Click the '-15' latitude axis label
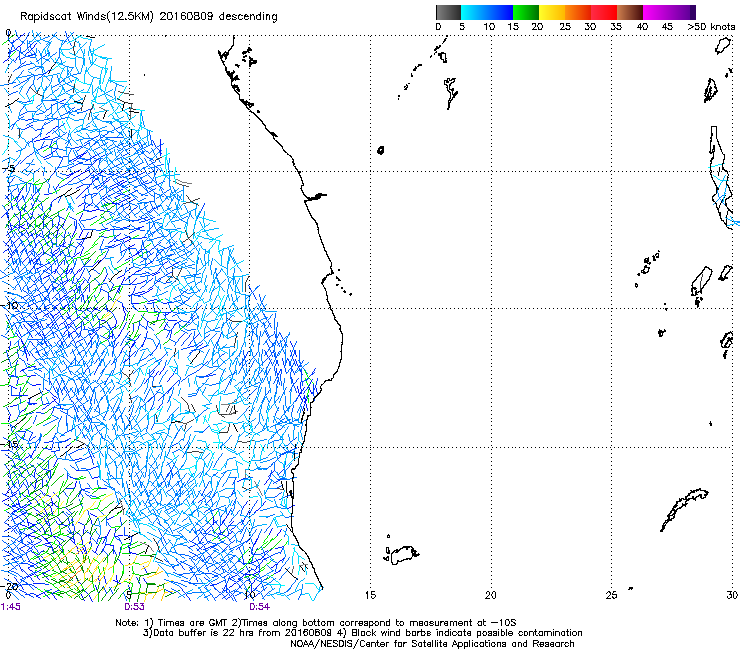The width and height of the screenshot is (740, 650). [10, 445]
